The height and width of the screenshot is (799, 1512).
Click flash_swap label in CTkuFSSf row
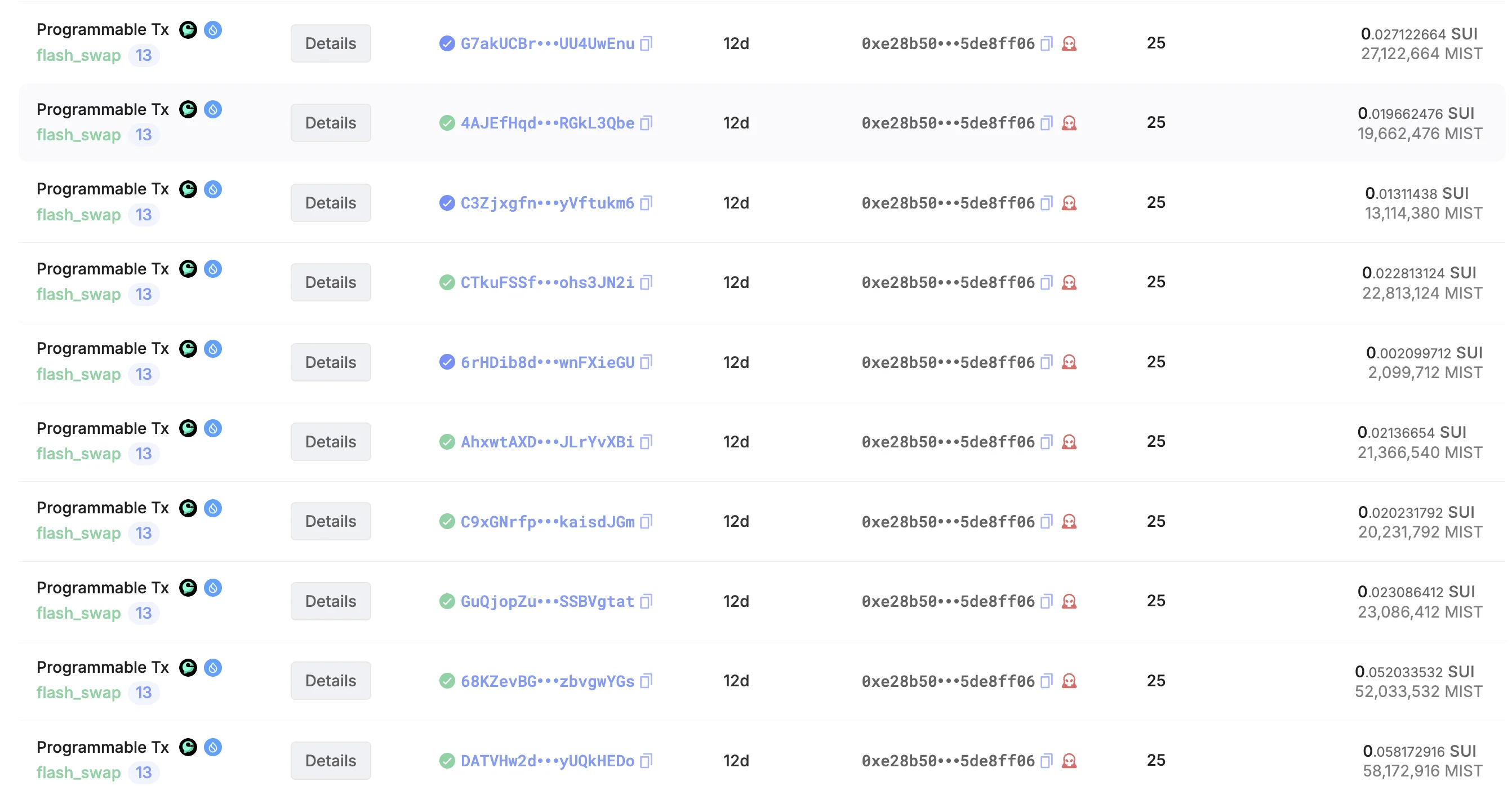click(79, 294)
